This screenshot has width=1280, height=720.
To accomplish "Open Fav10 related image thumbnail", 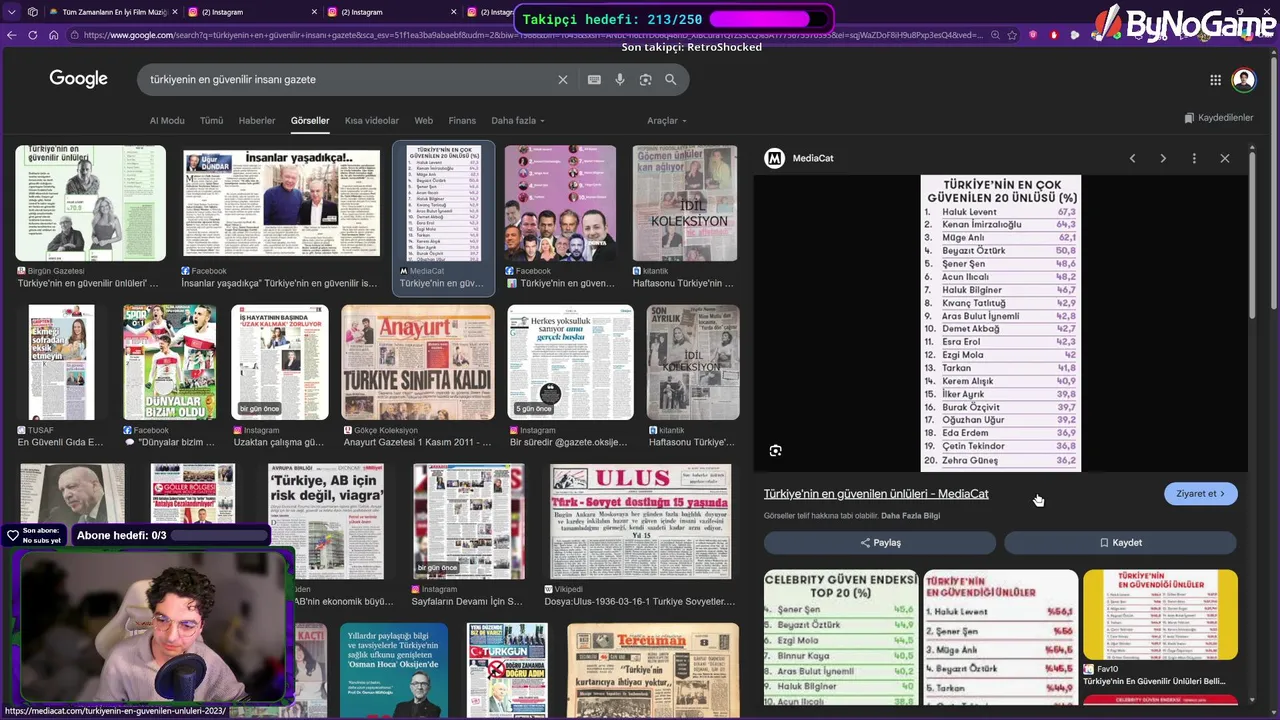I will (1160, 615).
